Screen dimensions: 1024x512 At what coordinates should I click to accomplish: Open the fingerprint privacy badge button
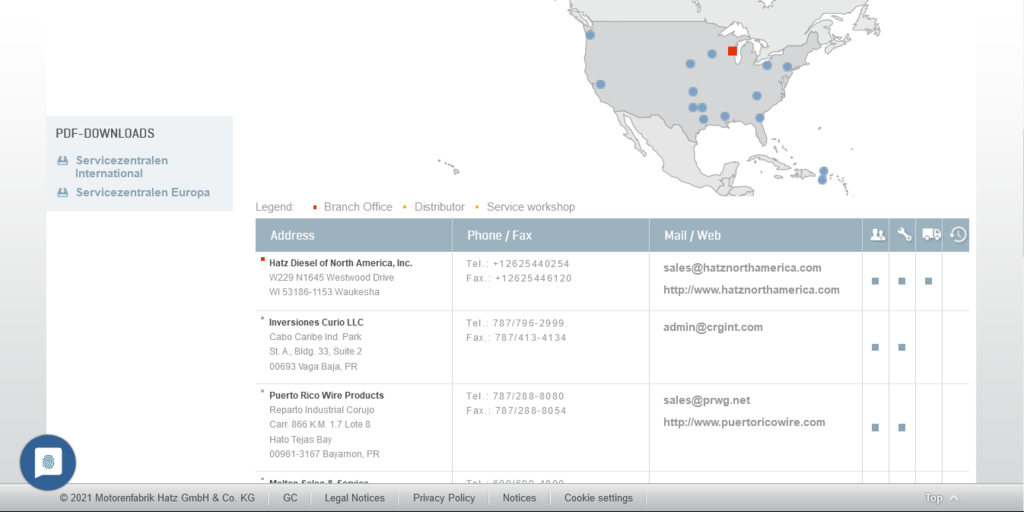48,462
